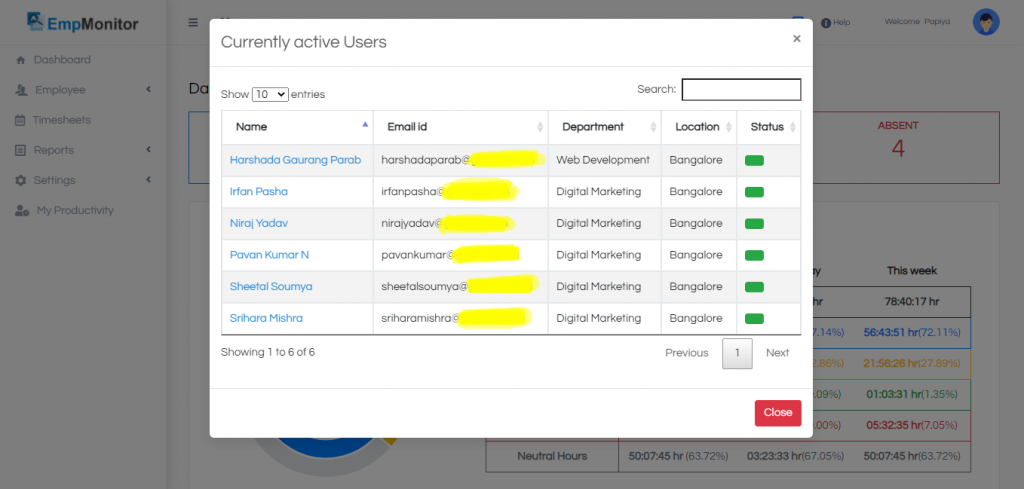Screen dimensions: 1024x489
Task: Click the Help info icon
Action: pyautogui.click(x=826, y=23)
